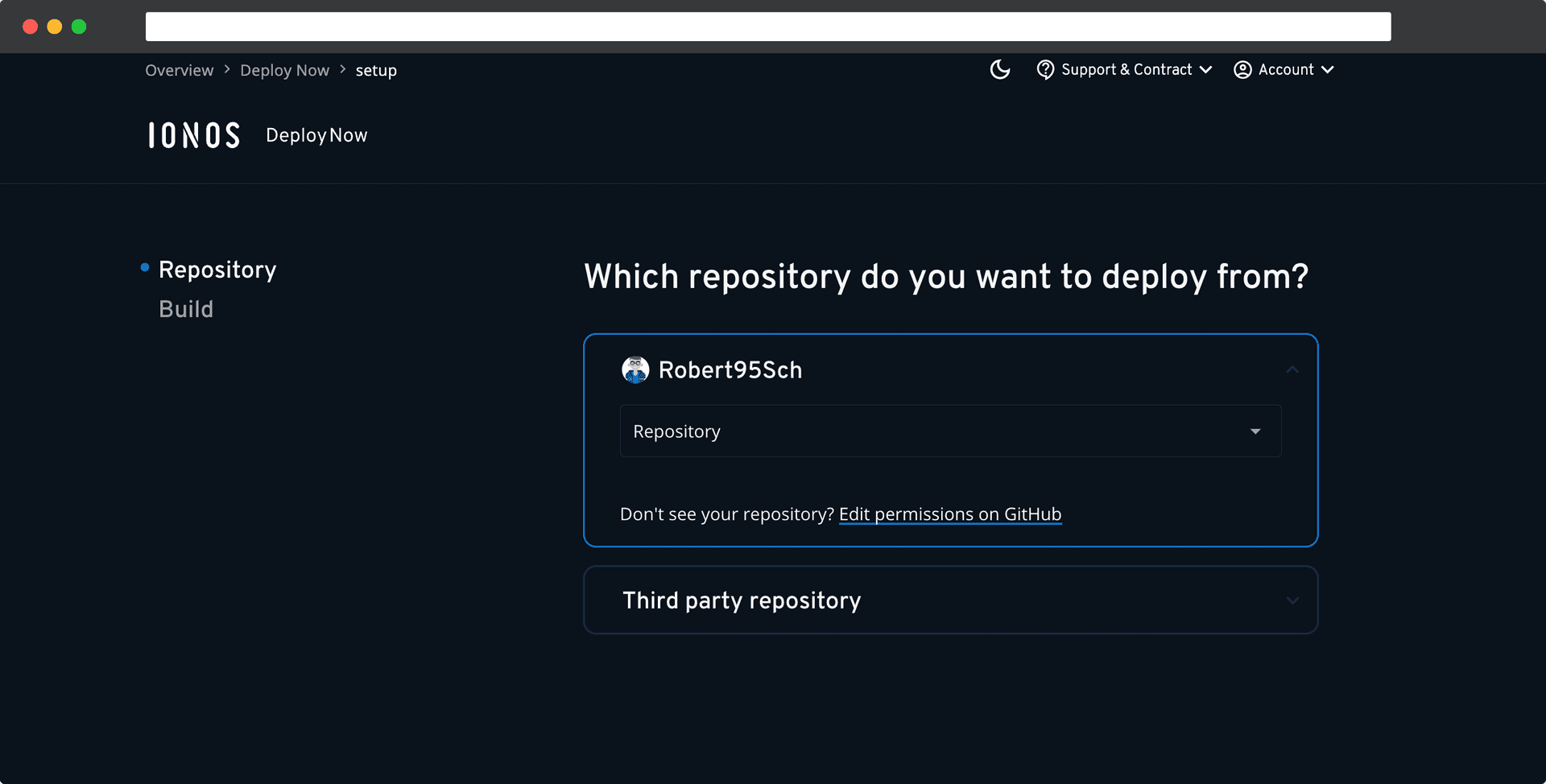This screenshot has width=1546, height=784.
Task: Open the Support & Contract menu
Action: tap(1127, 70)
